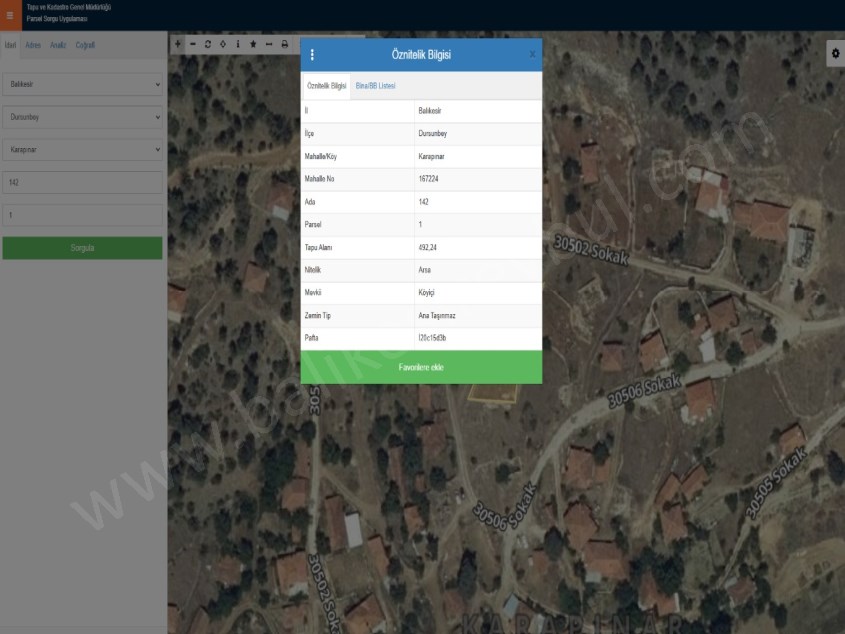Close the Öznitelik Bilgisi dialog
Viewport: 845px width, 634px height.
point(532,55)
